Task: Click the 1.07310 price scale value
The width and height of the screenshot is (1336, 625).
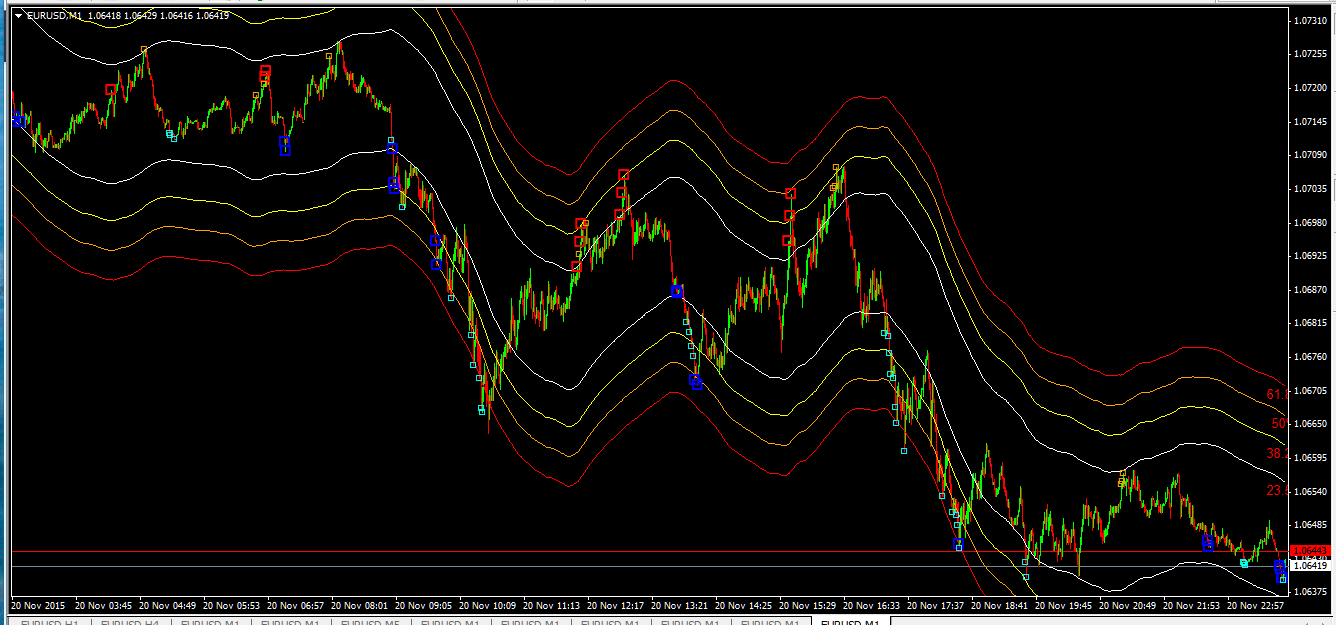Action: 1309,20
